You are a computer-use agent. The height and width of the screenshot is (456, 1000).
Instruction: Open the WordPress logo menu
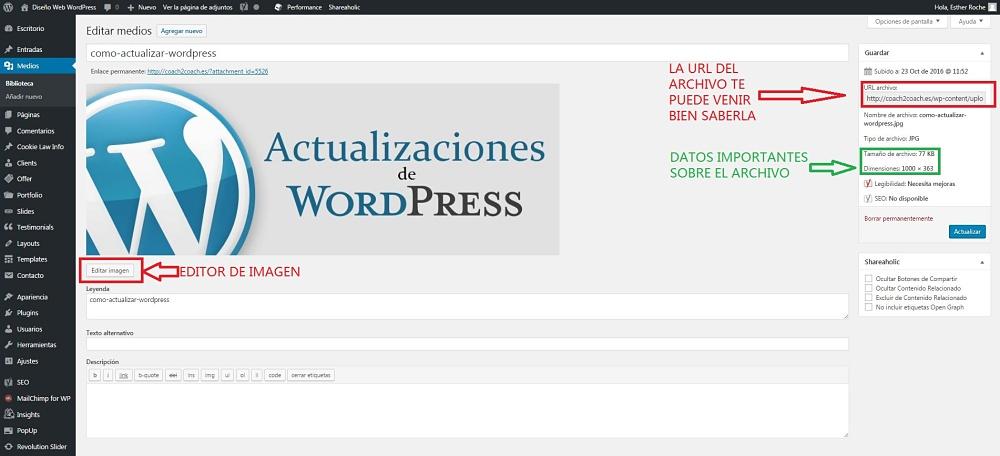coord(8,7)
